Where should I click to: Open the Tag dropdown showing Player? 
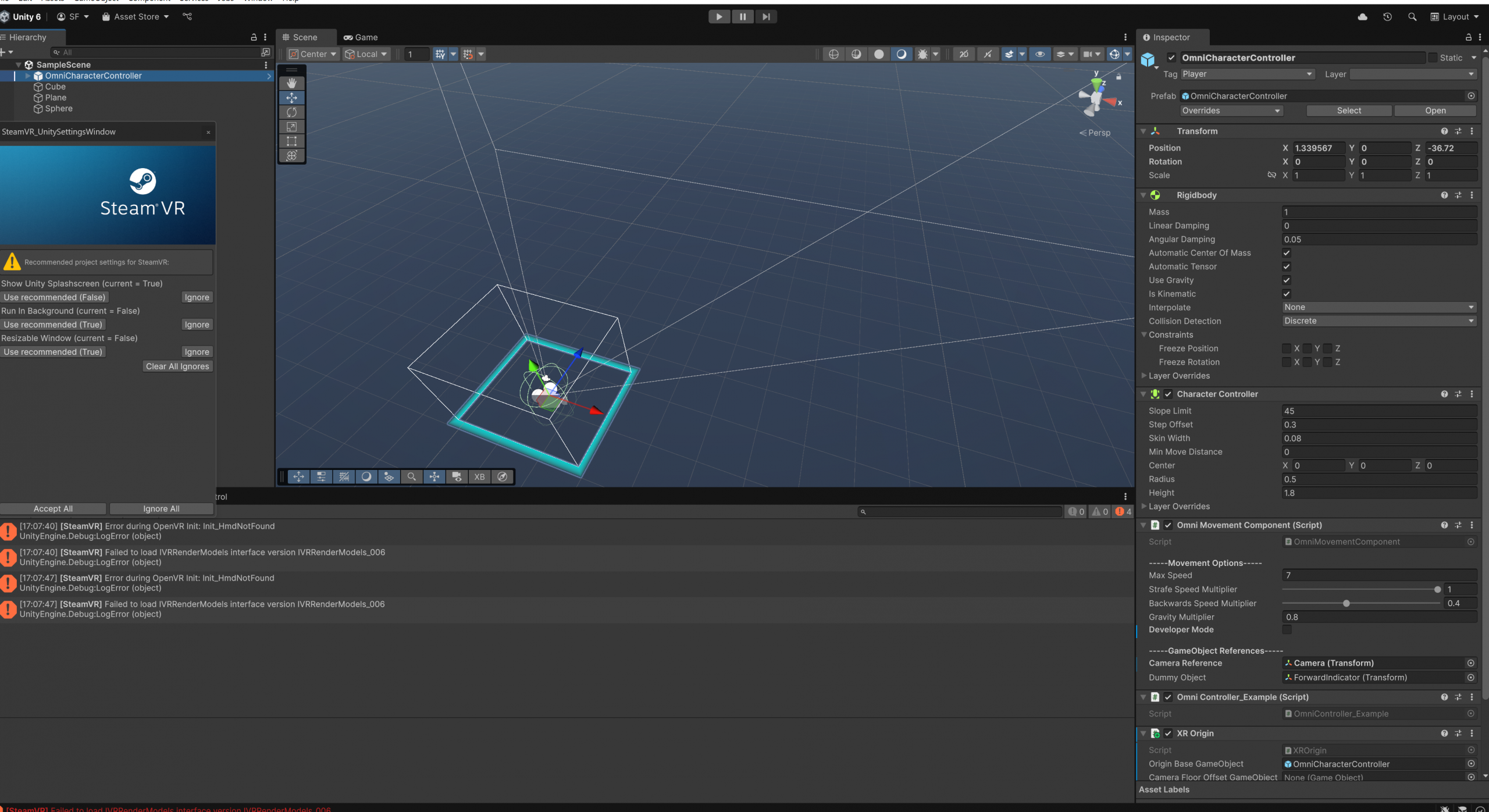coord(1246,74)
